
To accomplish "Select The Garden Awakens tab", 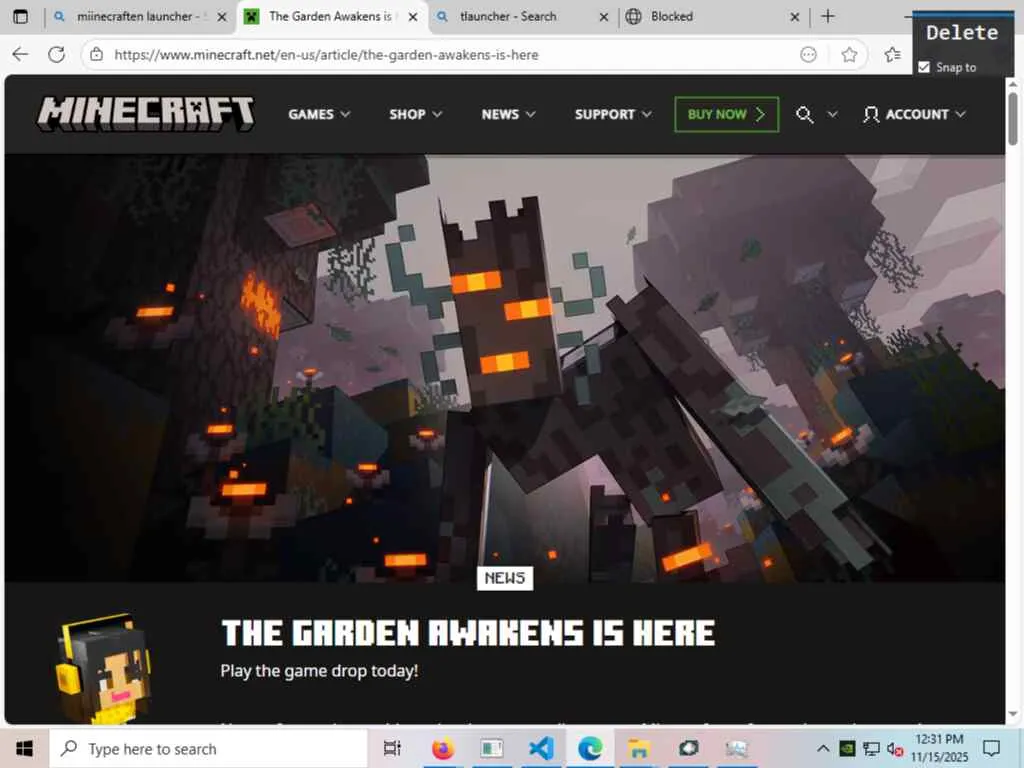I will 330,16.
